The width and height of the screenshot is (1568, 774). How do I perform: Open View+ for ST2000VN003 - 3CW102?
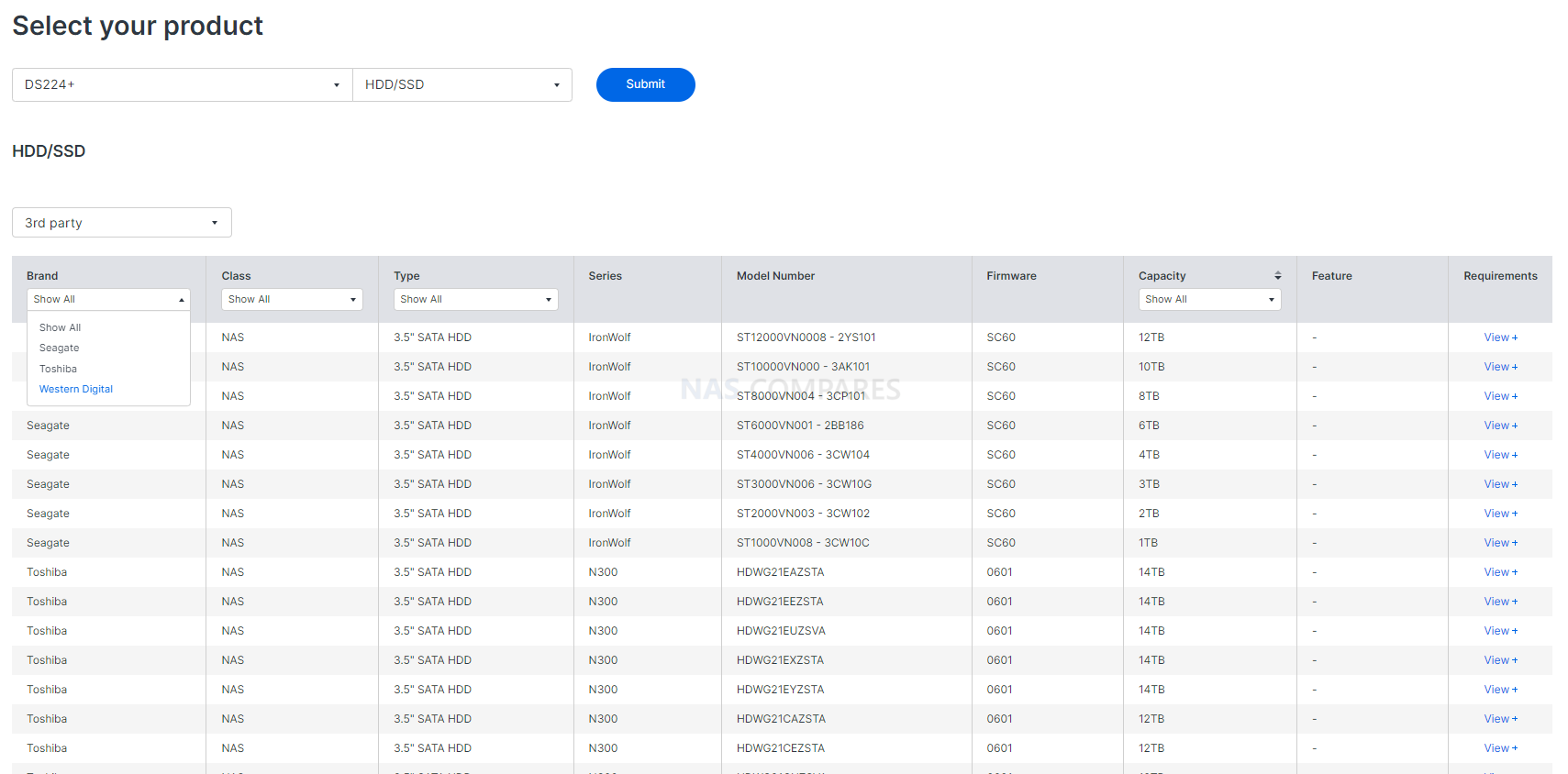[x=1501, y=514]
